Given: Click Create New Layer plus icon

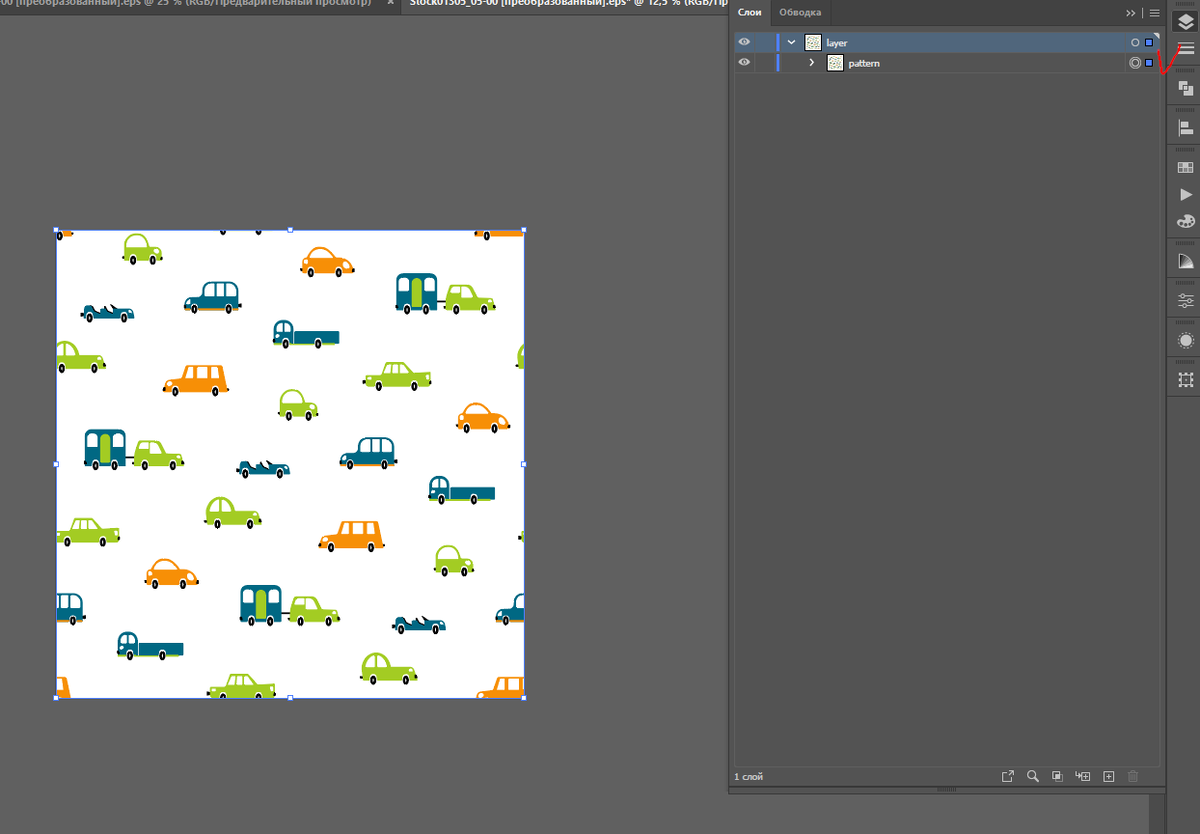Looking at the screenshot, I should [1108, 776].
